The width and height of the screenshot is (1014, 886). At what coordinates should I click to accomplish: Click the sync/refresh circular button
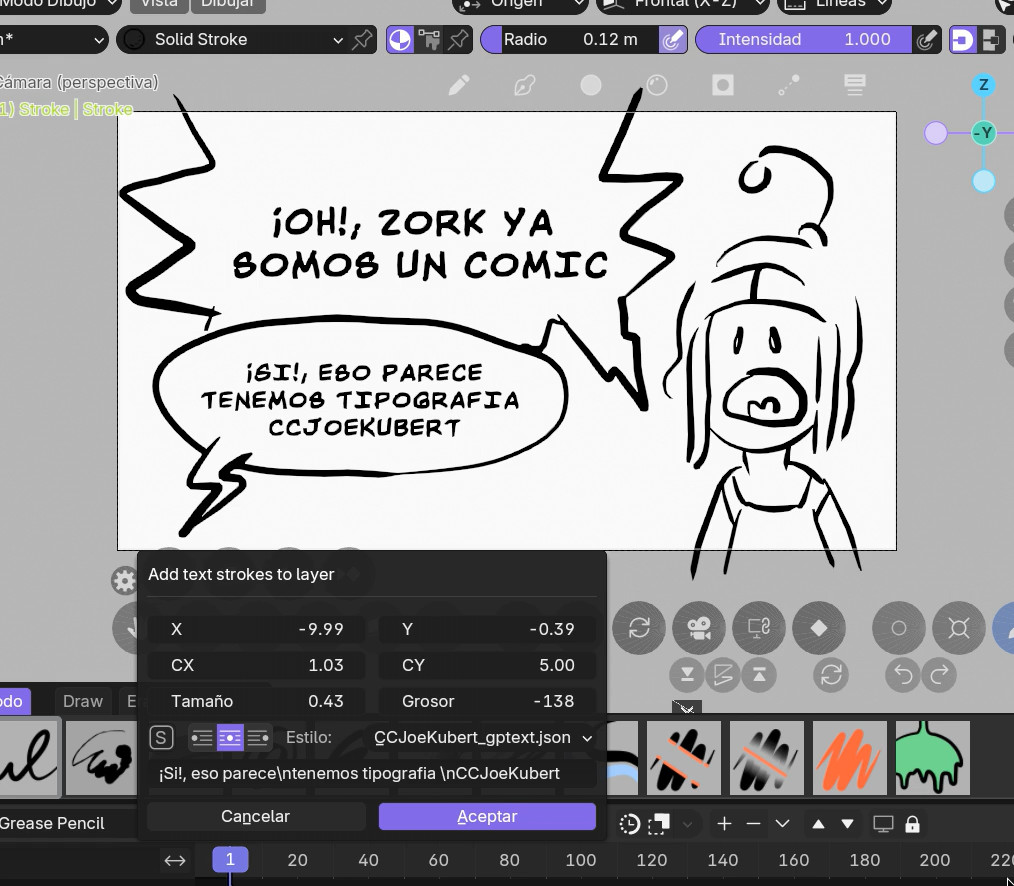point(638,628)
